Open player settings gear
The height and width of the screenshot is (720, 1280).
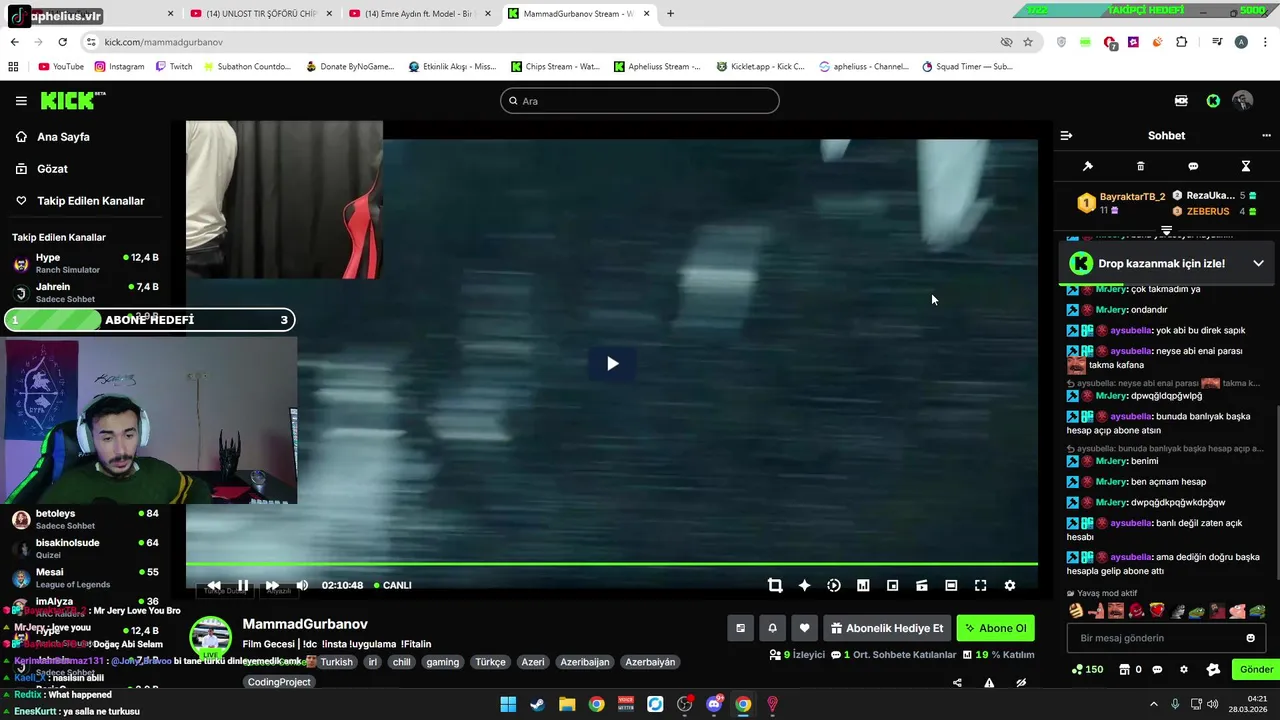(x=1010, y=585)
